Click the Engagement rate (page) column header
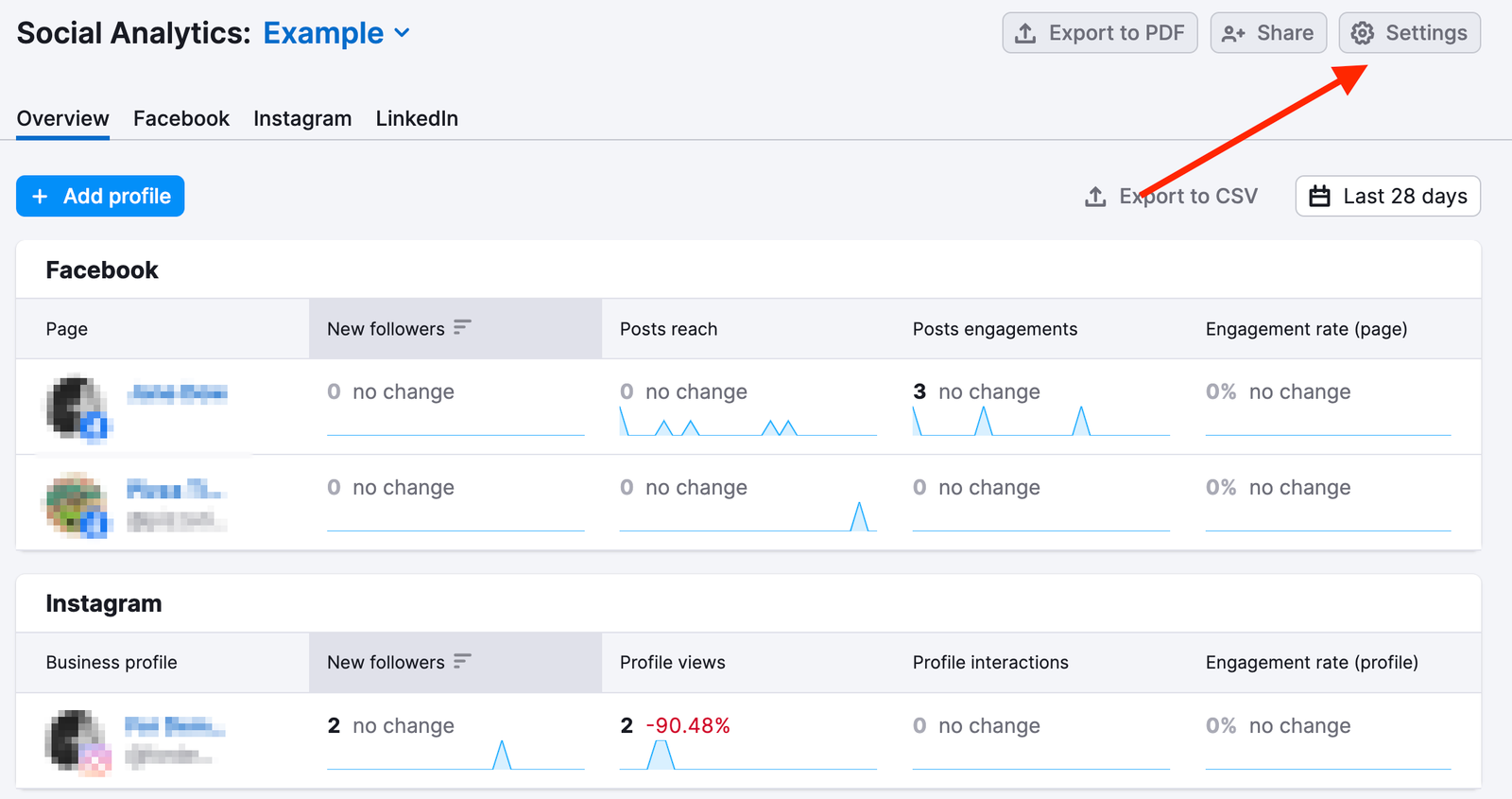Image resolution: width=1512 pixels, height=799 pixels. pos(1306,329)
